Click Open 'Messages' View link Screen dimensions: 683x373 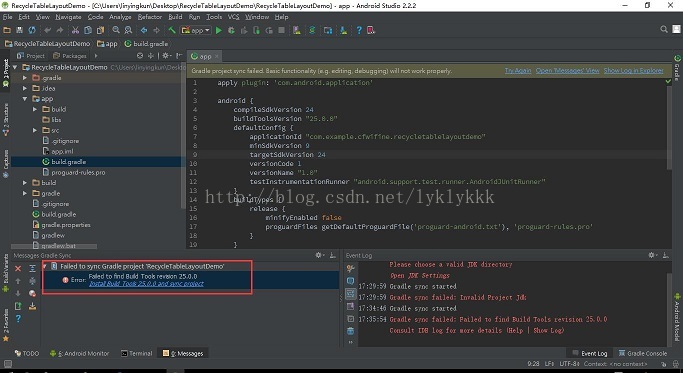(x=567, y=71)
